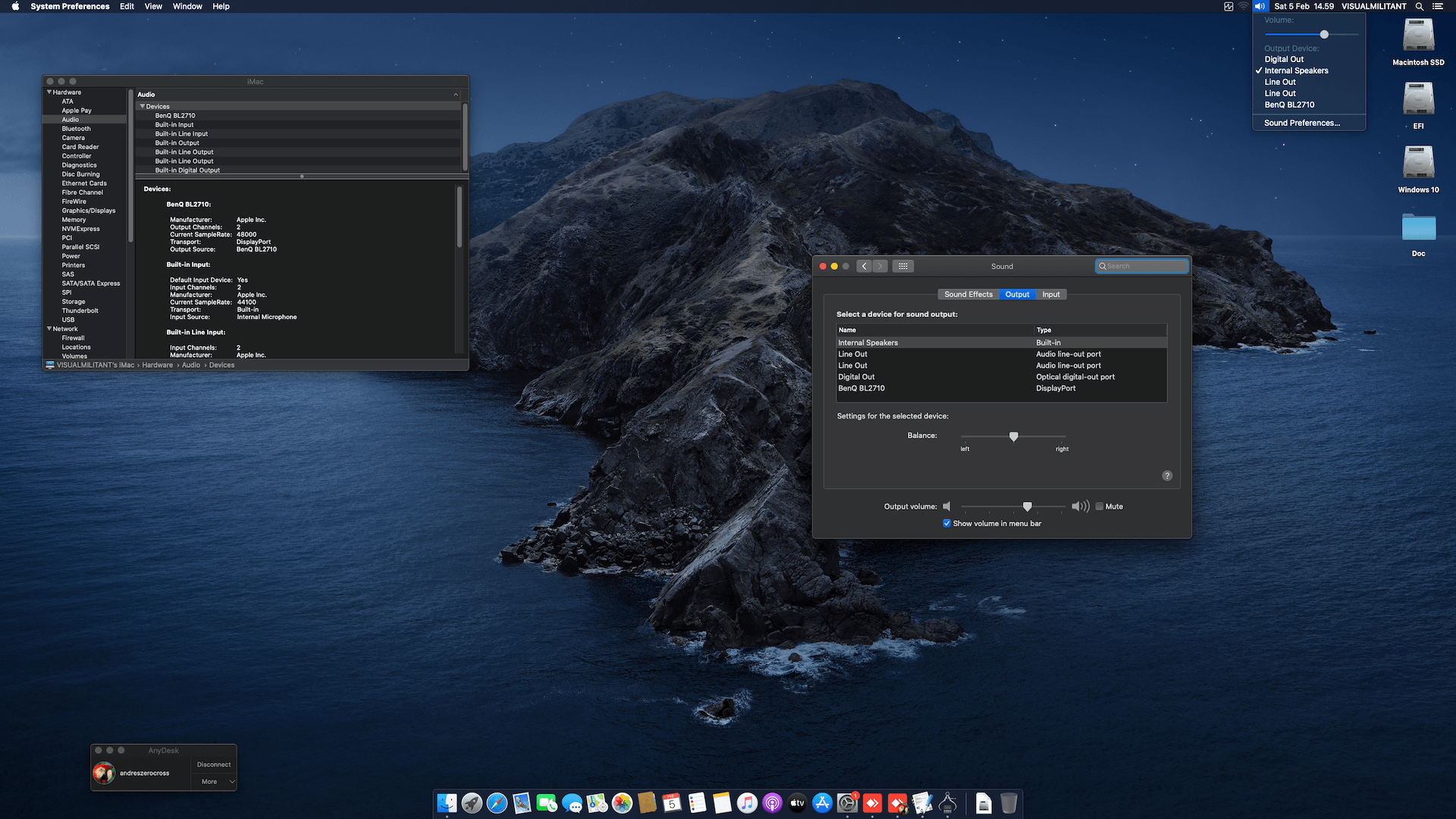Open Safari from the dock
Screen dimensions: 1456x819
pos(497,803)
